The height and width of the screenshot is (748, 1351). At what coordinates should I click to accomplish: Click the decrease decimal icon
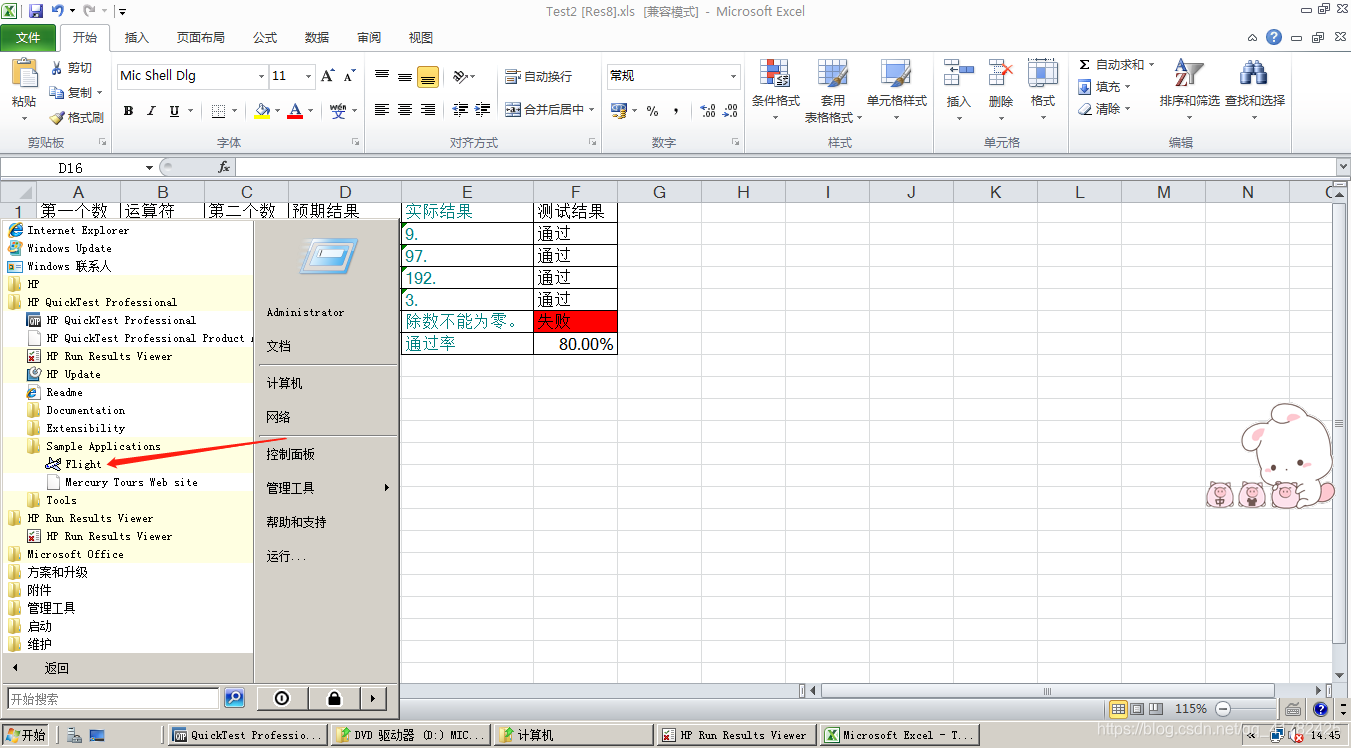pyautogui.click(x=731, y=111)
